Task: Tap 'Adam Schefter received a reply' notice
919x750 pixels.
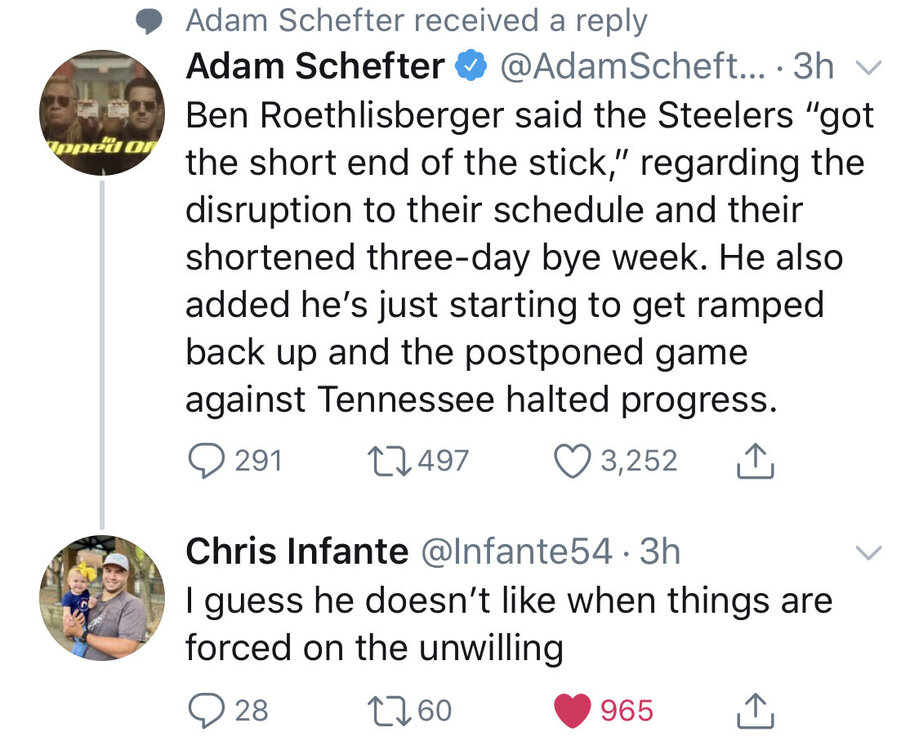Action: point(416,20)
